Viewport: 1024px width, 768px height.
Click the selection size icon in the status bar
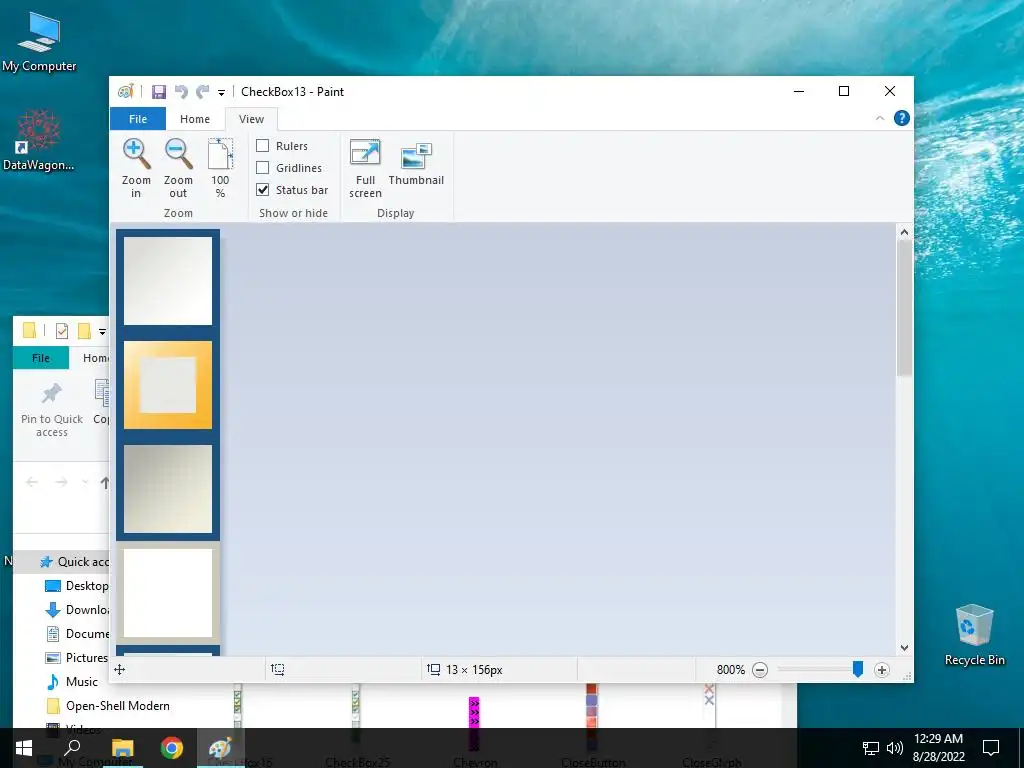tap(278, 669)
